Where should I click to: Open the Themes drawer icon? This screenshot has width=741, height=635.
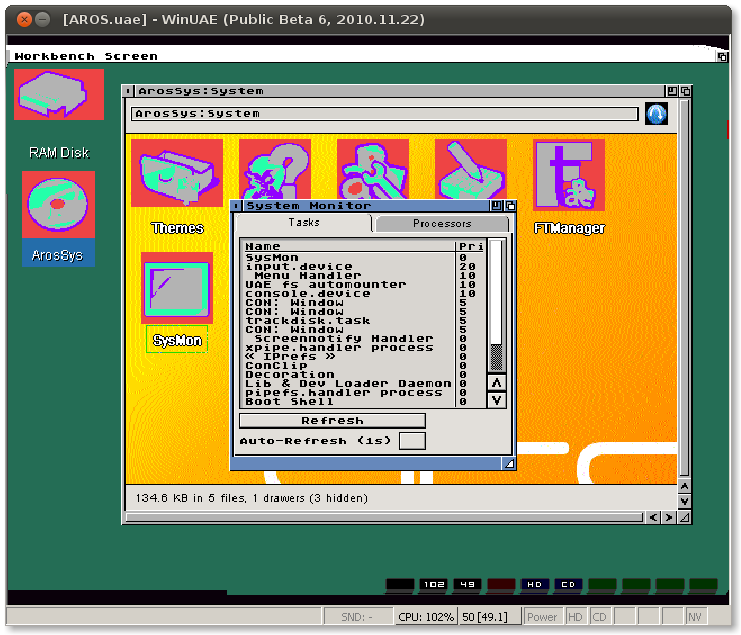coord(177,173)
